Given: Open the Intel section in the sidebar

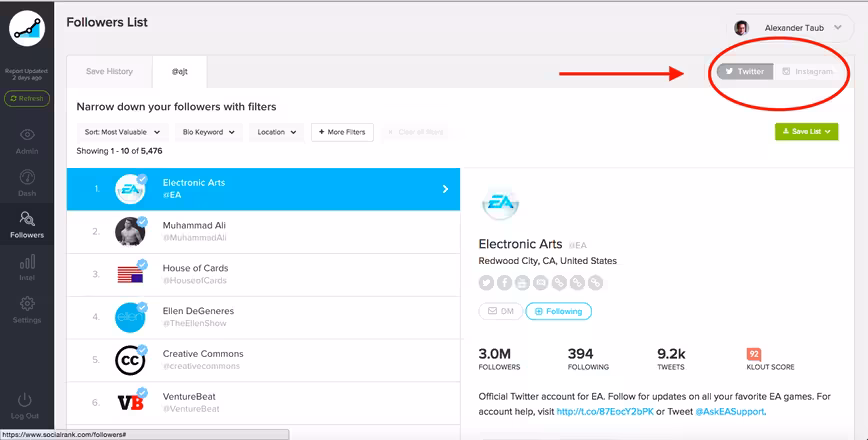Looking at the screenshot, I should coord(27,268).
